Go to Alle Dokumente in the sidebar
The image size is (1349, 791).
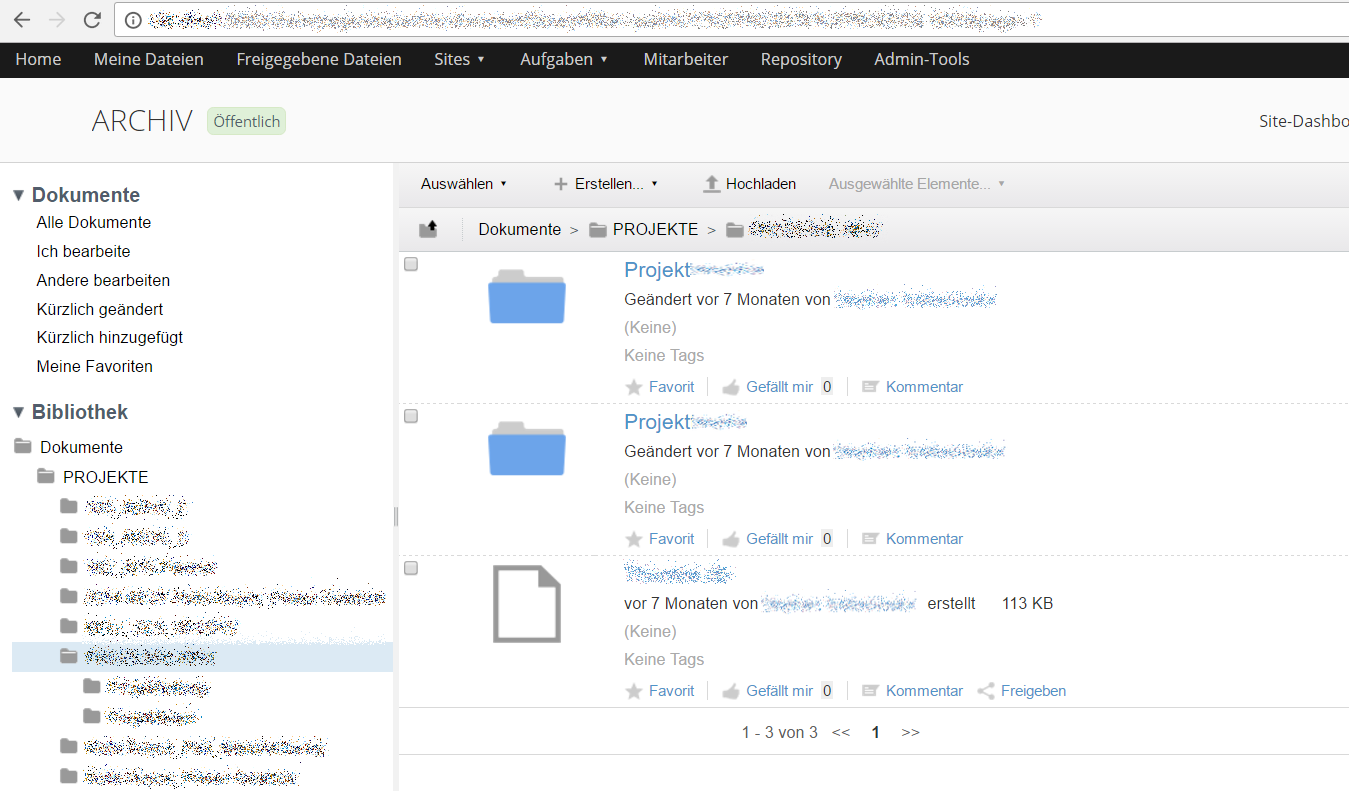(x=93, y=222)
